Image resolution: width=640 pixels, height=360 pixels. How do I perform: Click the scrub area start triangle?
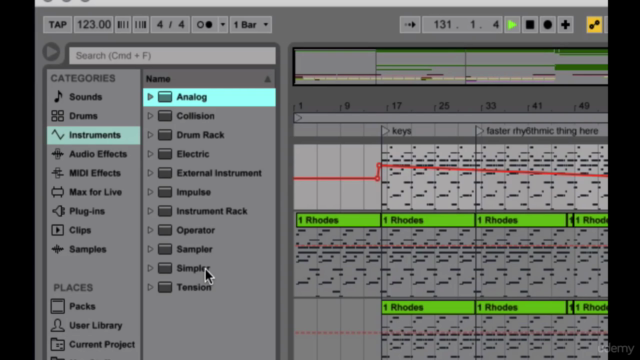point(298,118)
